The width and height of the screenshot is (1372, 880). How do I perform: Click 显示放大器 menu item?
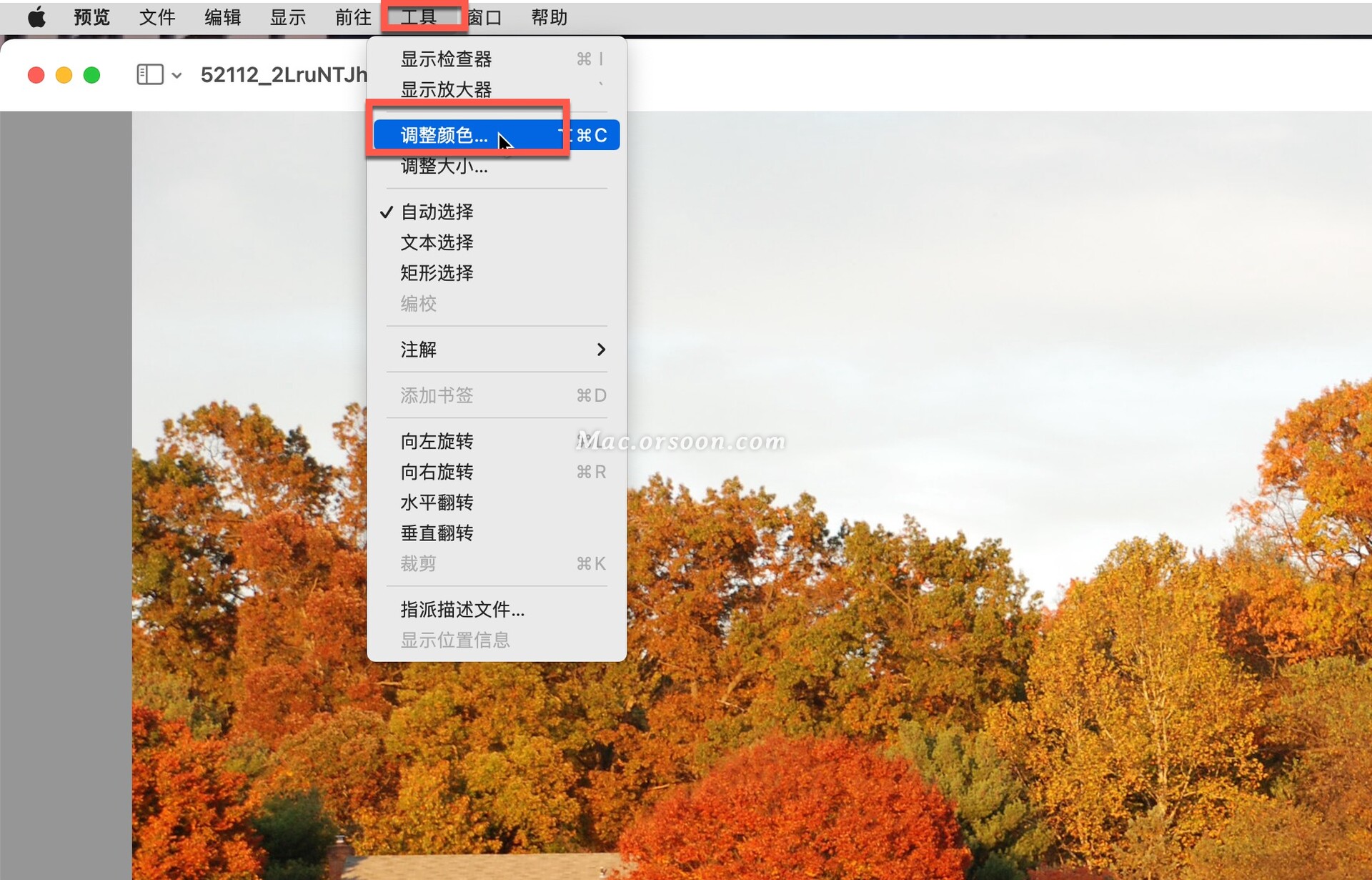tap(446, 89)
